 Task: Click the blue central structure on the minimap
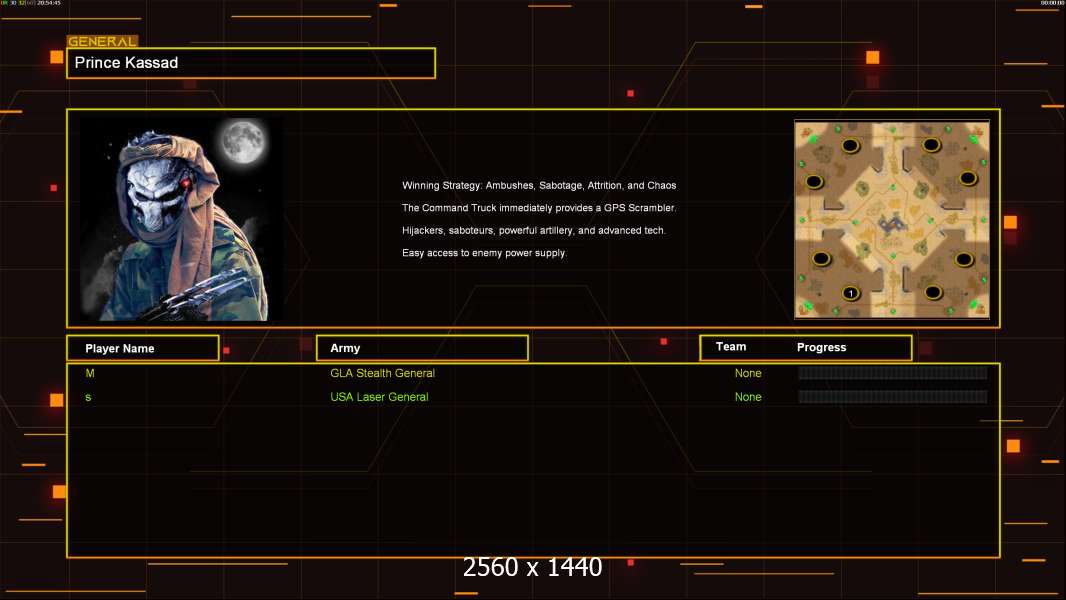tap(893, 219)
